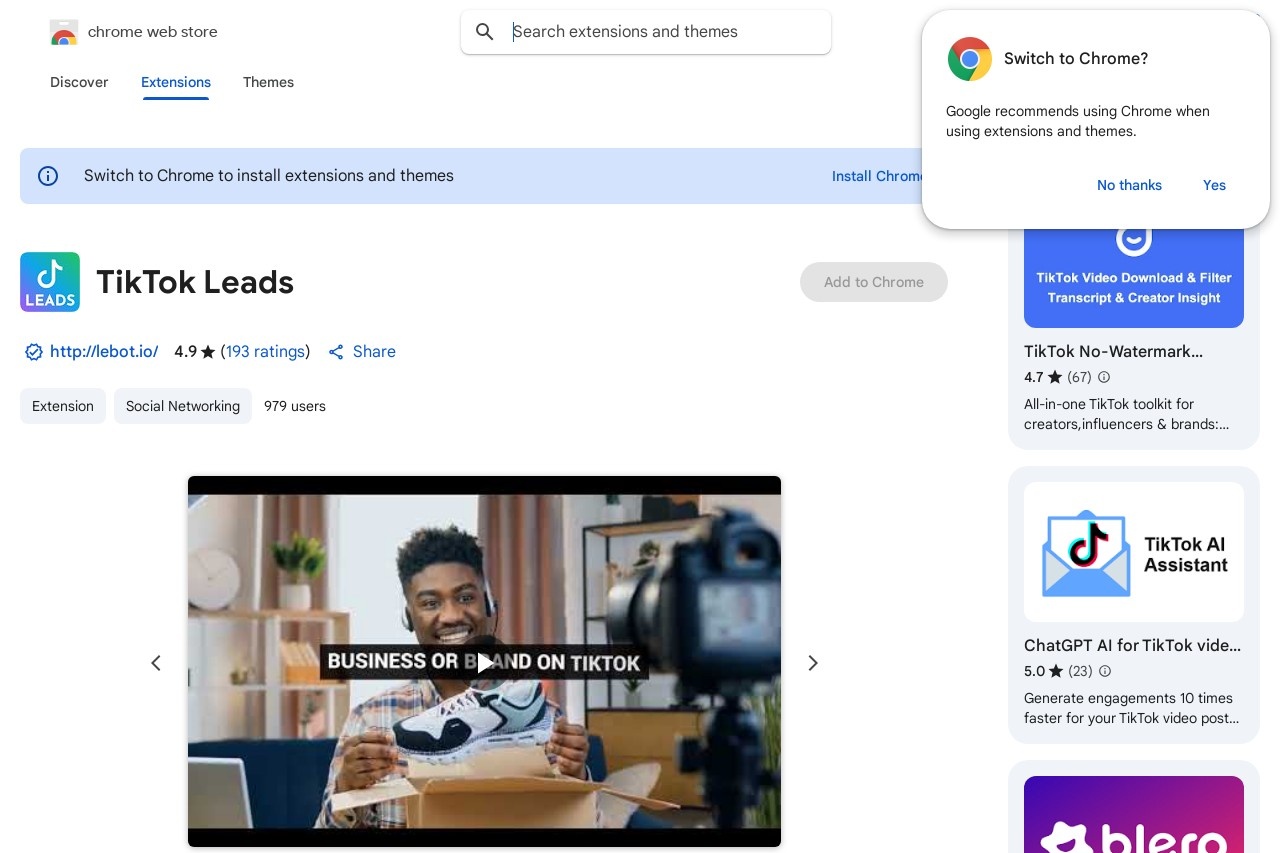Image resolution: width=1280 pixels, height=853 pixels.
Task: Select the Extension category chip
Action: (x=63, y=406)
